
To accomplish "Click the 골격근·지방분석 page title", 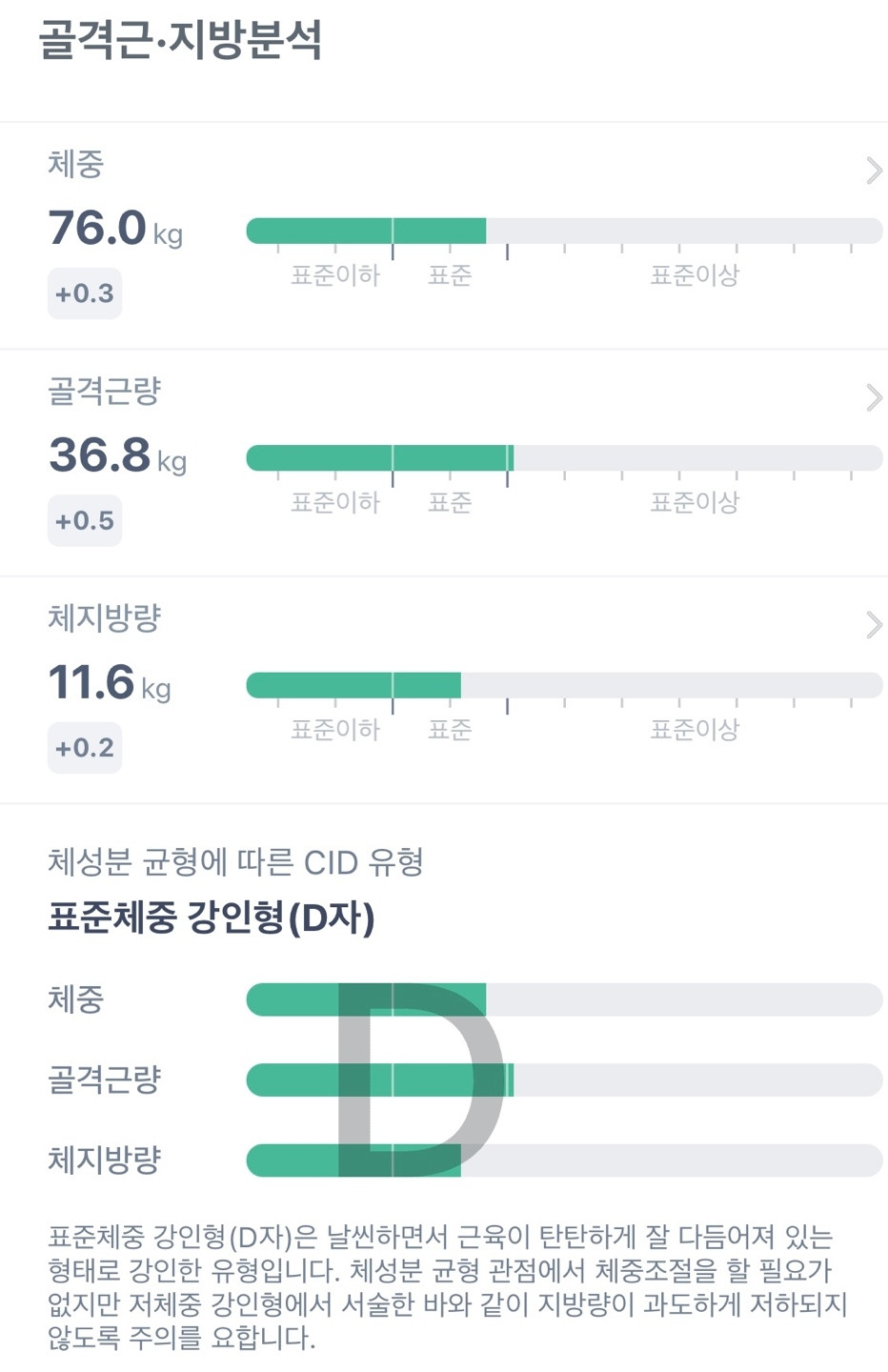I will coord(180,40).
